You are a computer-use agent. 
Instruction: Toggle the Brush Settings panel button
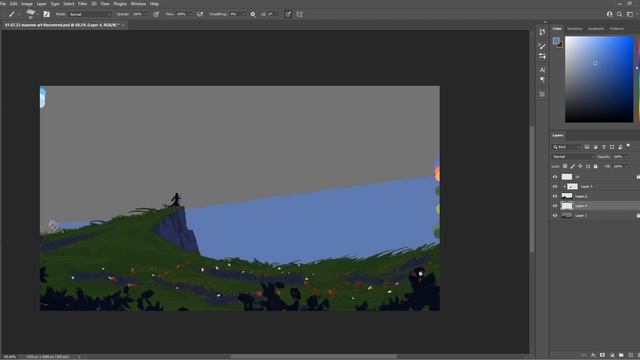point(47,14)
